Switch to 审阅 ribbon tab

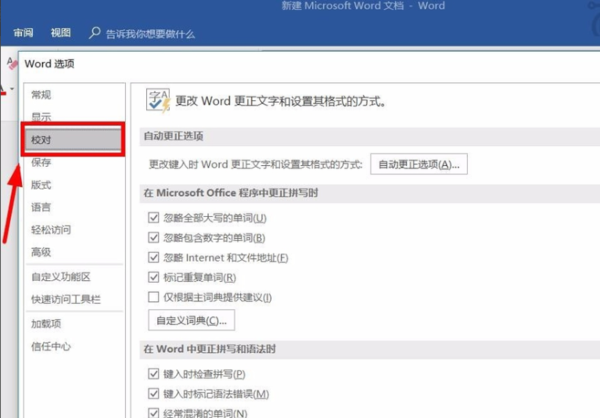pos(23,33)
